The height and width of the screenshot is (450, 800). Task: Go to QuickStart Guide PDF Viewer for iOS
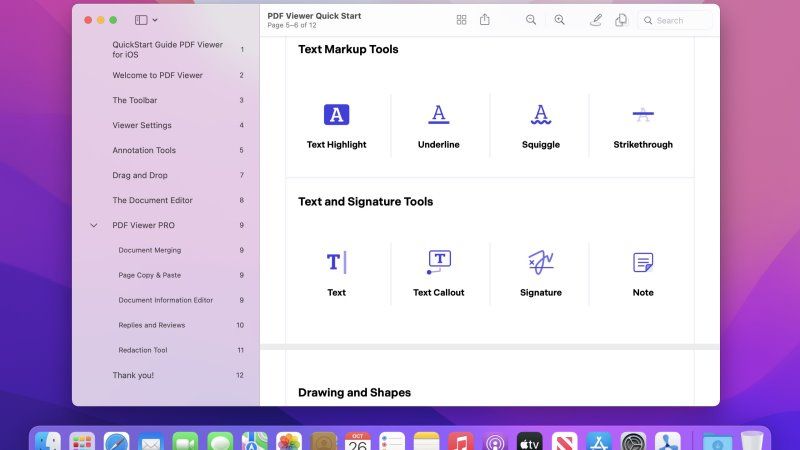pos(167,49)
